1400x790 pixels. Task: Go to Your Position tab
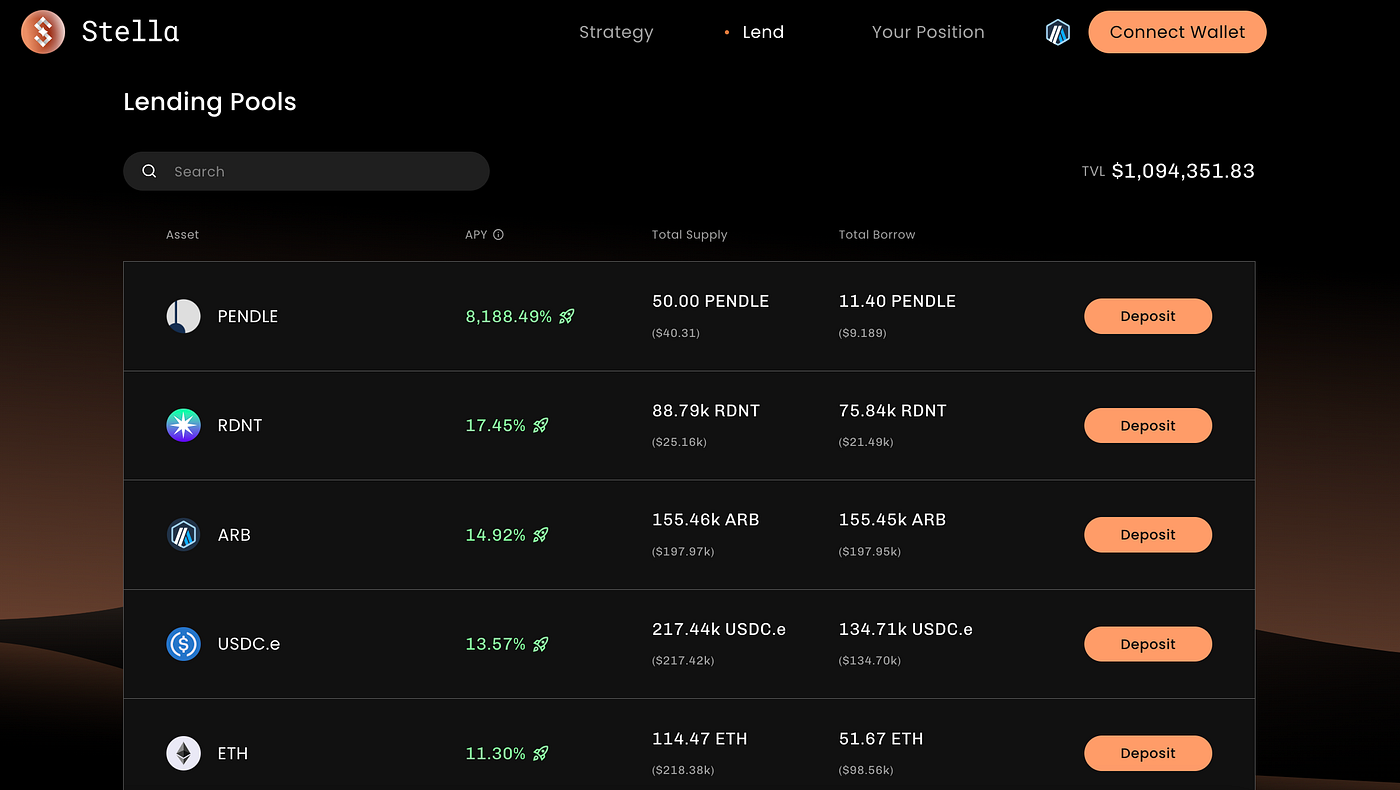[928, 32]
